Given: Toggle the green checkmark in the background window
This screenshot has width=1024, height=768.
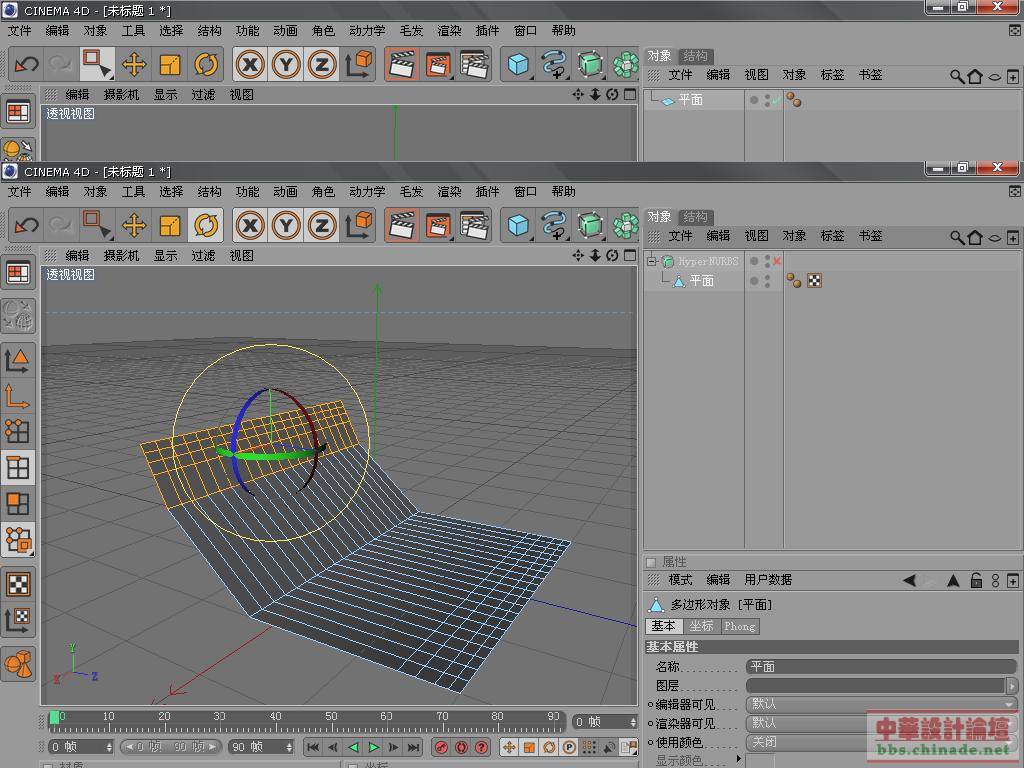Looking at the screenshot, I should [776, 100].
